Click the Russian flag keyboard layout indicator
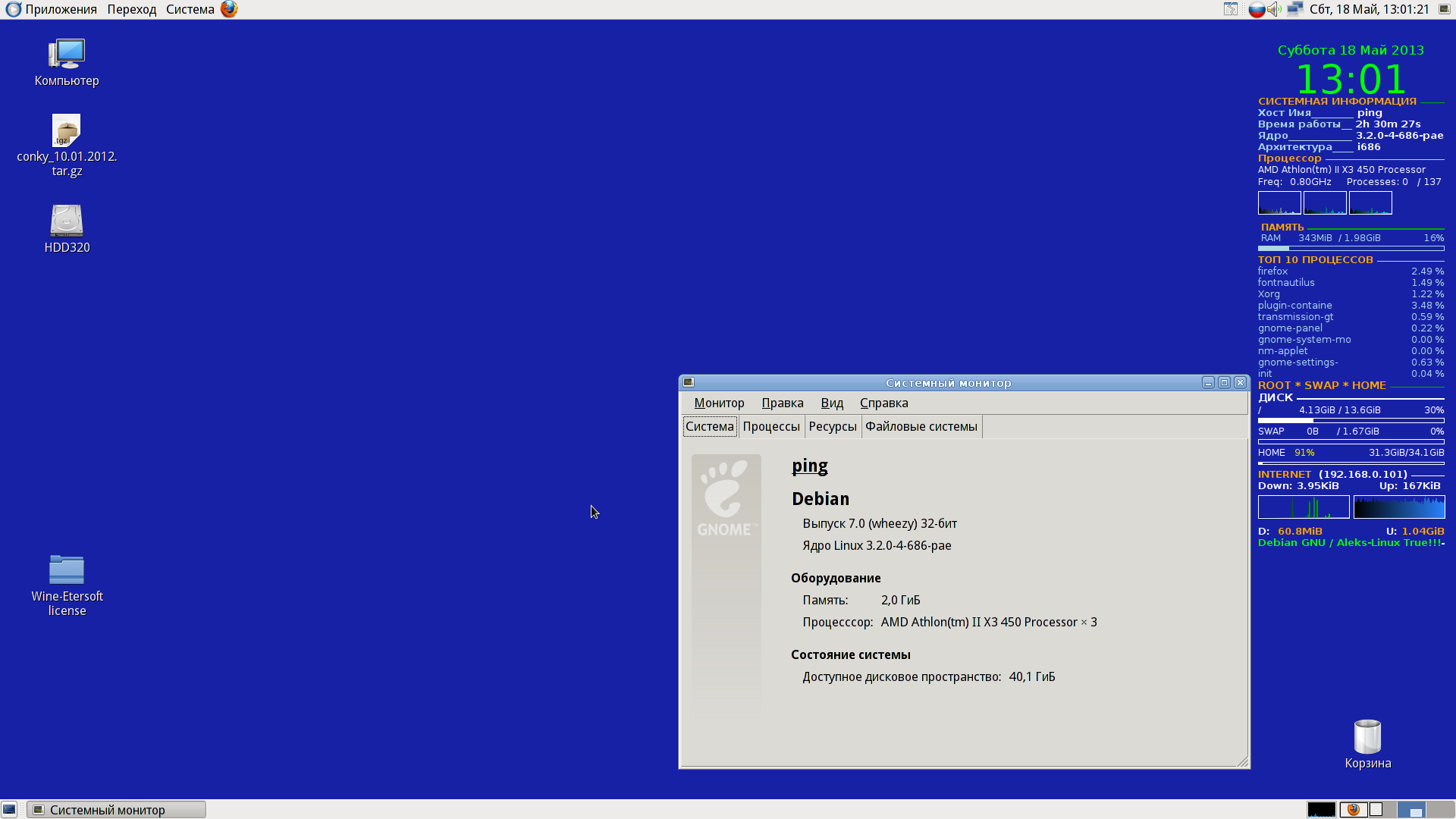 (1257, 9)
